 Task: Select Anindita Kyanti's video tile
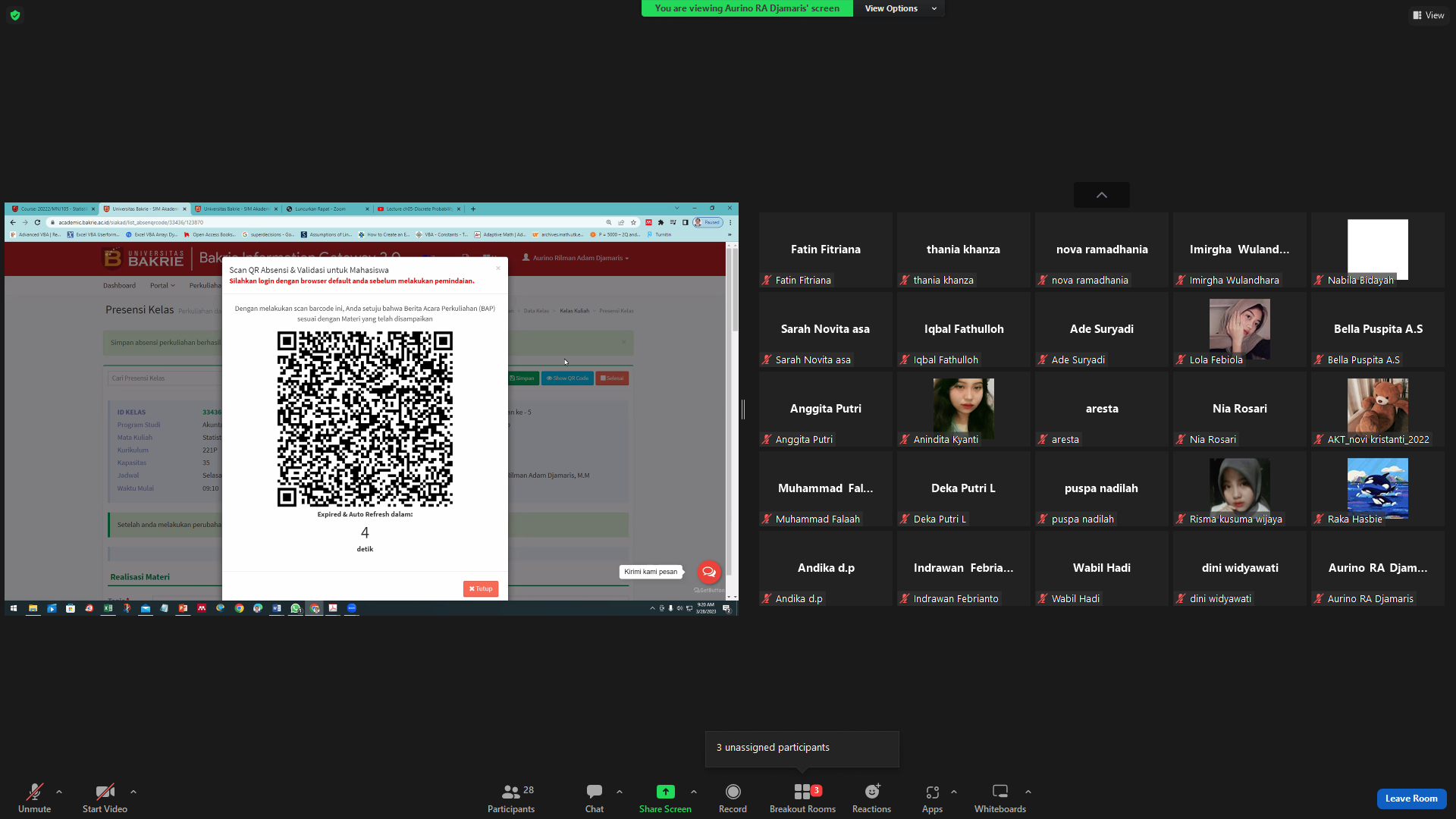[x=963, y=409]
